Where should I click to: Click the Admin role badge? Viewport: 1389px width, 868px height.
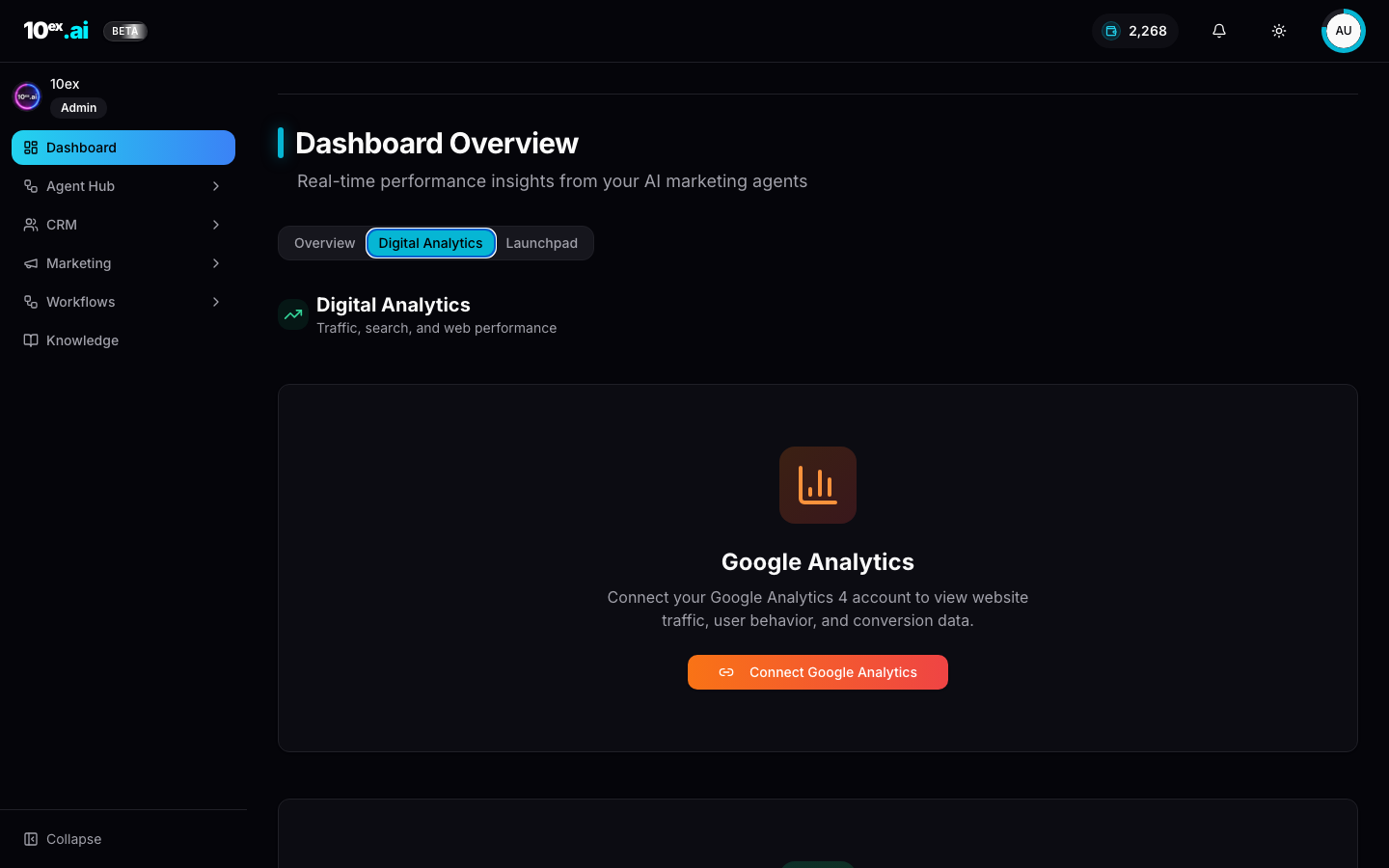coord(78,108)
